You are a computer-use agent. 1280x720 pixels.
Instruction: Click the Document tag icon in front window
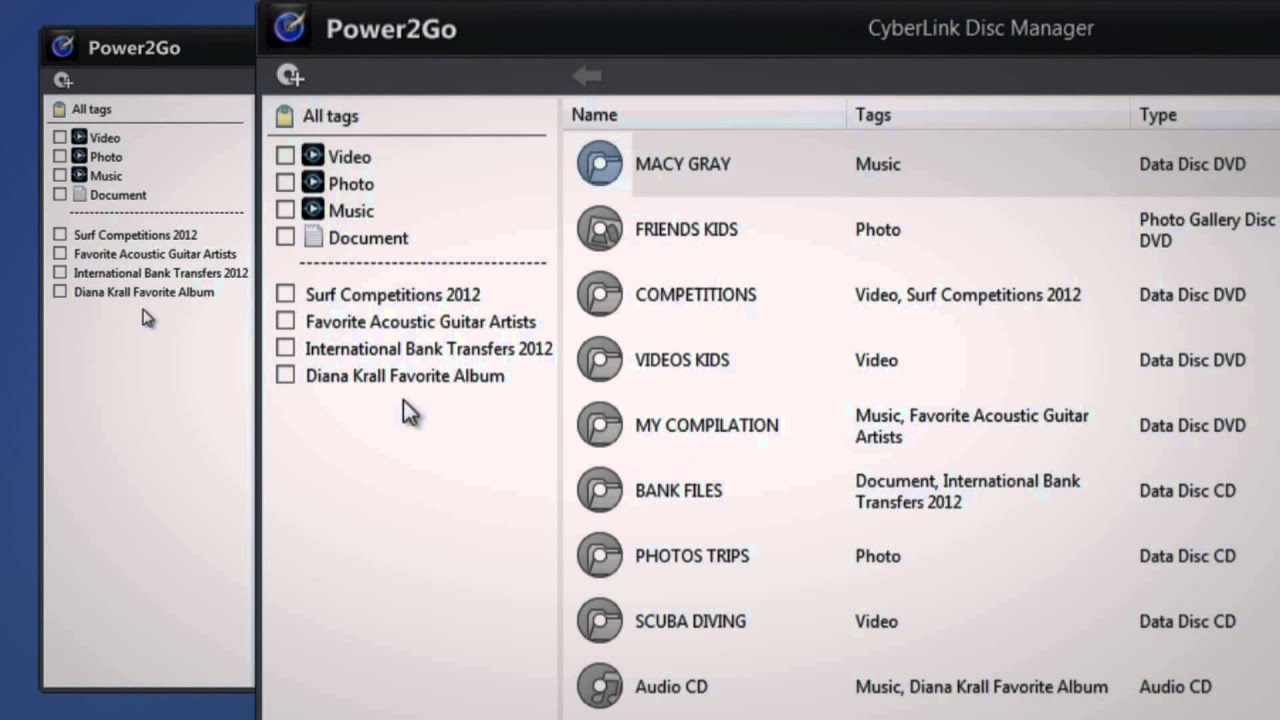[313, 236]
